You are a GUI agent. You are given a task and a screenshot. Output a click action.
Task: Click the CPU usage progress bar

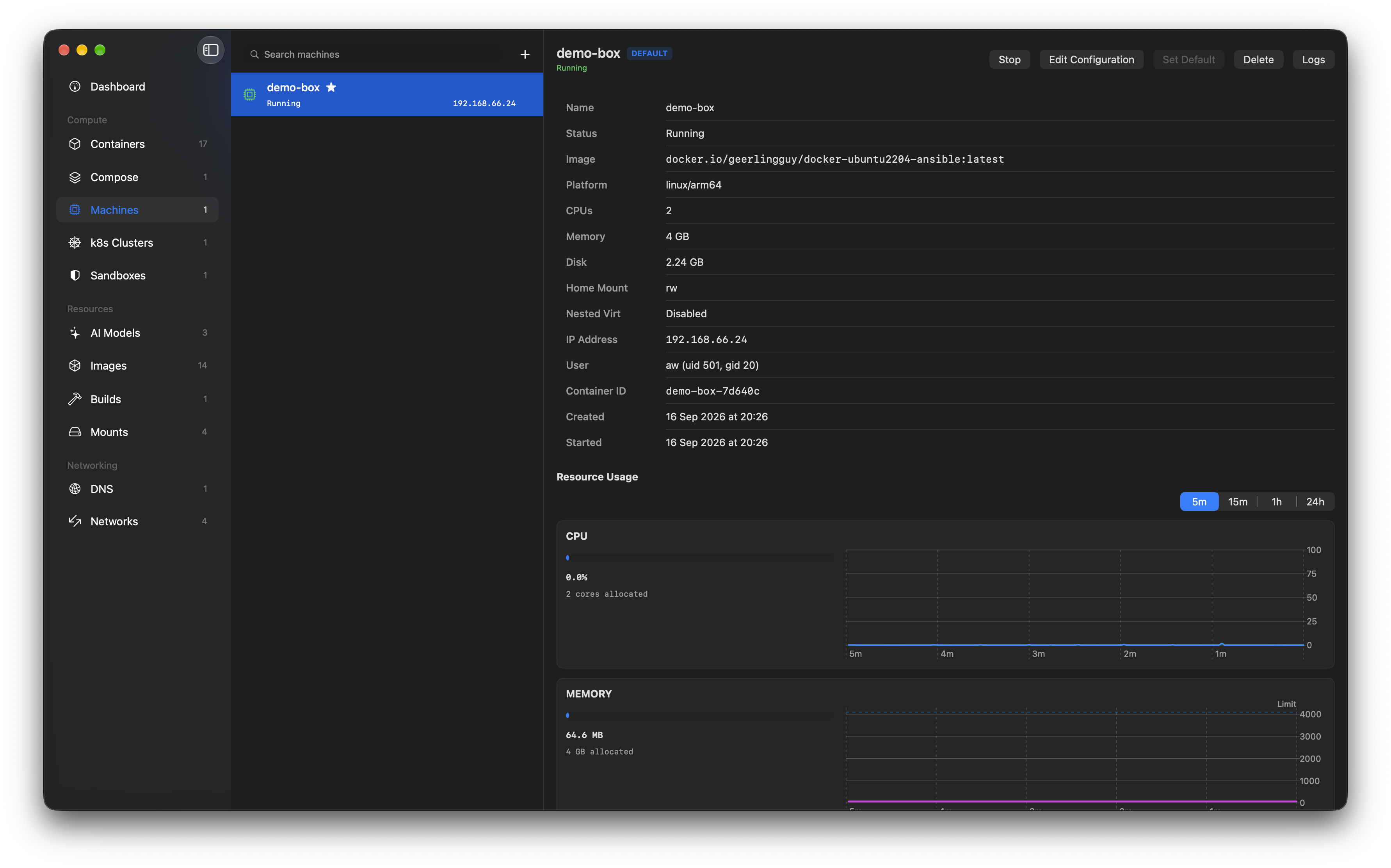(699, 558)
